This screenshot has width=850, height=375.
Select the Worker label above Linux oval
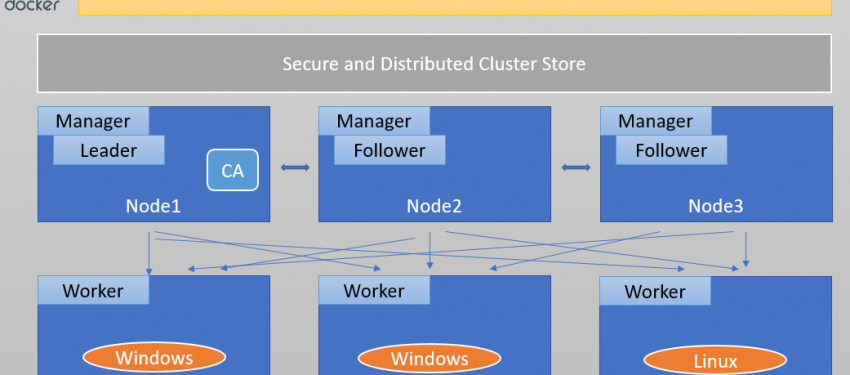(655, 291)
